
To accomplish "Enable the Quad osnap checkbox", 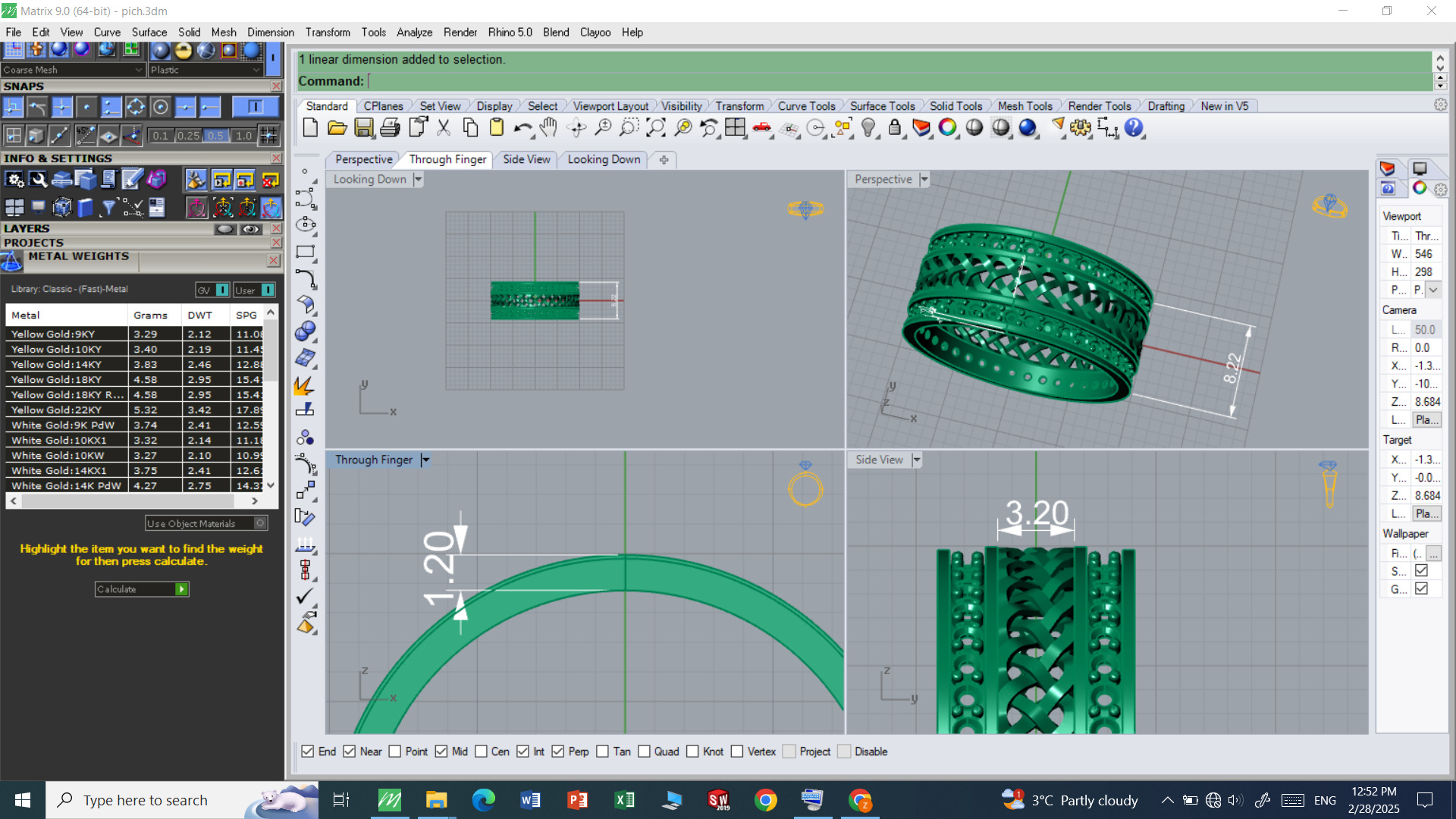I will pos(644,752).
